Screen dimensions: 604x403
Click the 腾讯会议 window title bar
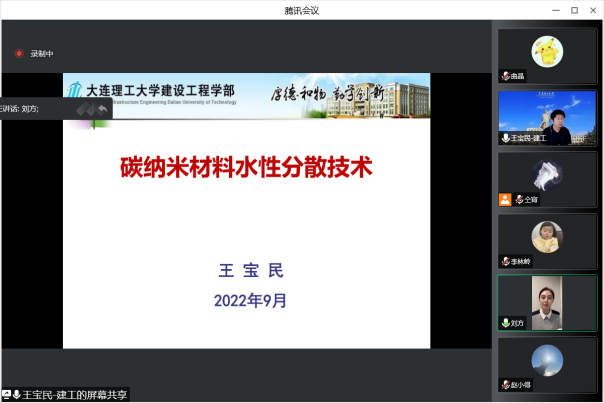click(301, 10)
